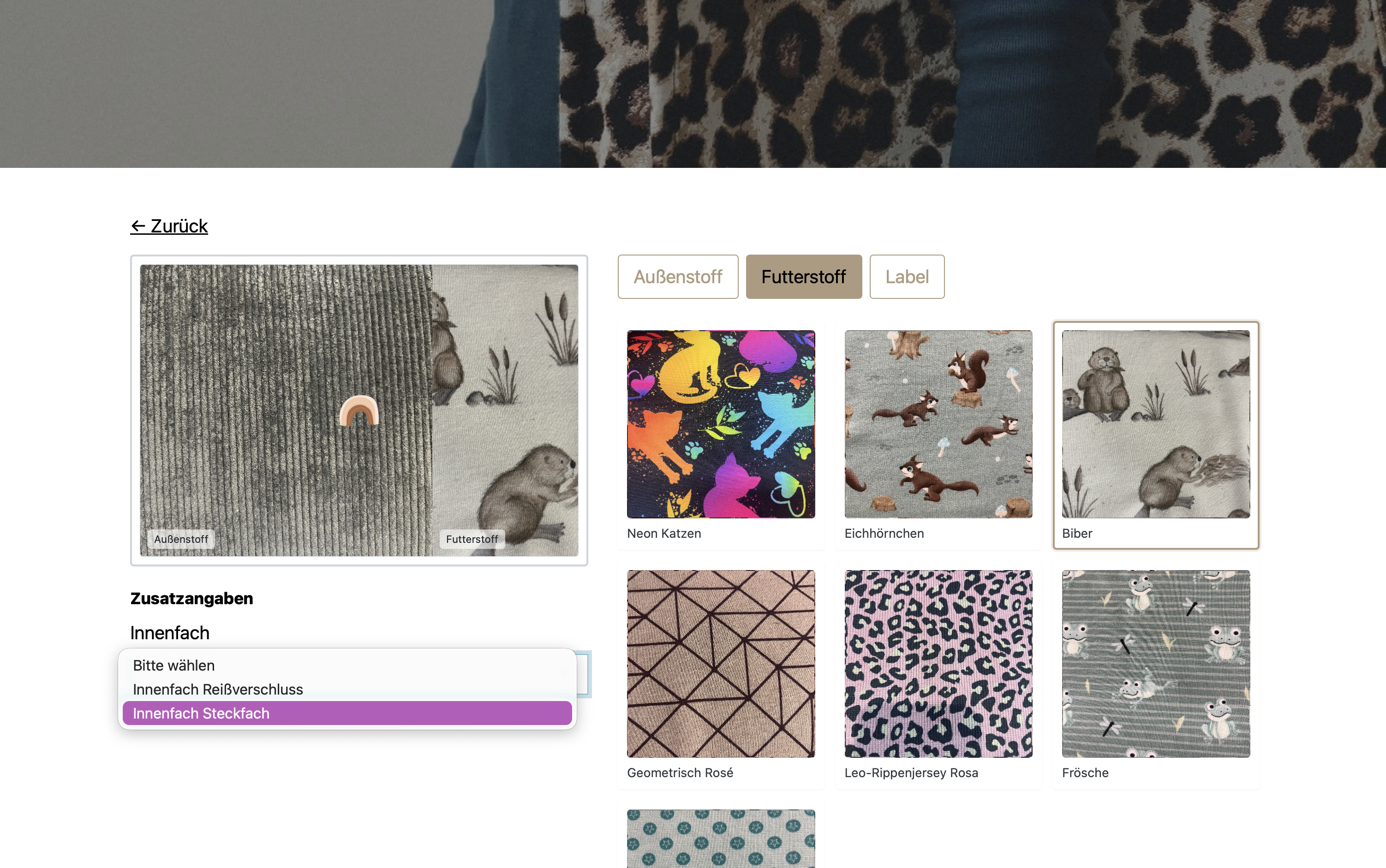This screenshot has width=1386, height=868.
Task: Choose the Geometrisch Rosé fabric
Action: coord(721,664)
